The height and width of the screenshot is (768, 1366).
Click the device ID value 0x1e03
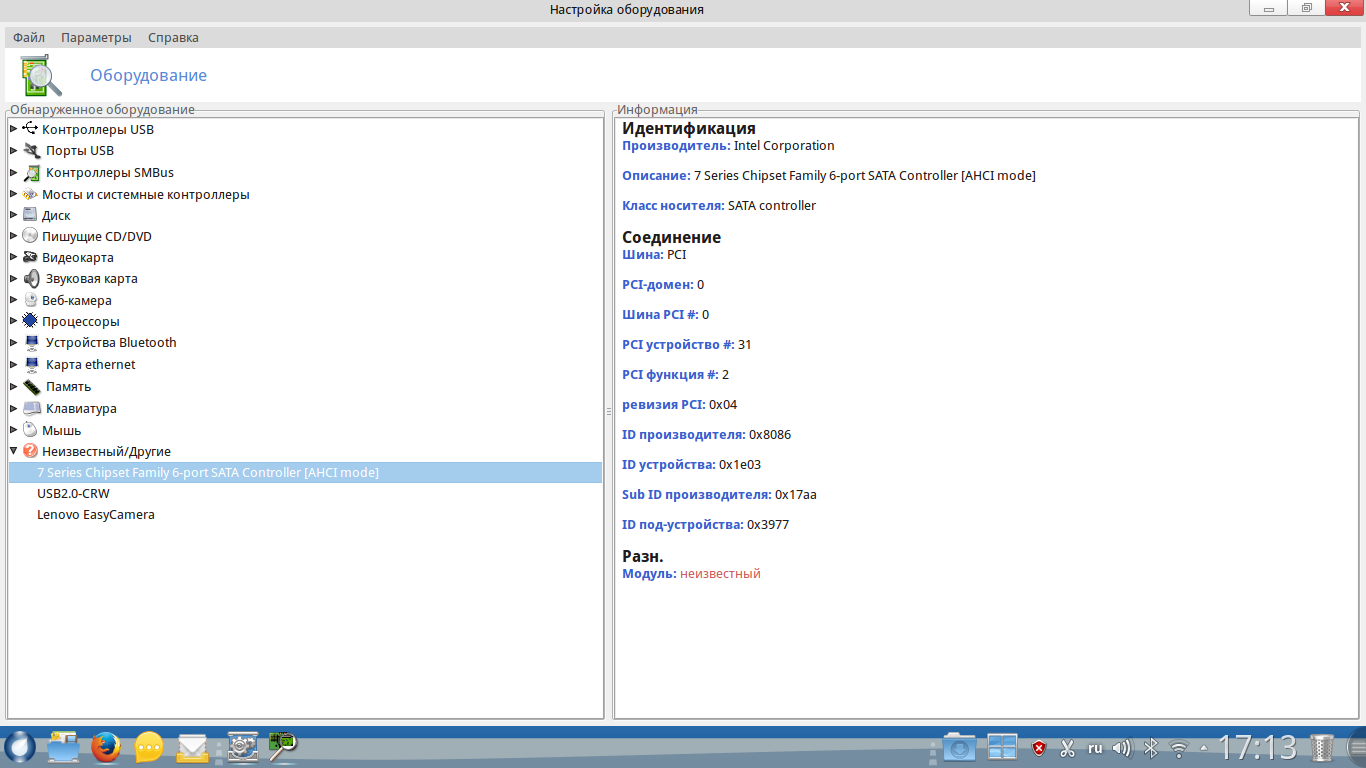[740, 465]
